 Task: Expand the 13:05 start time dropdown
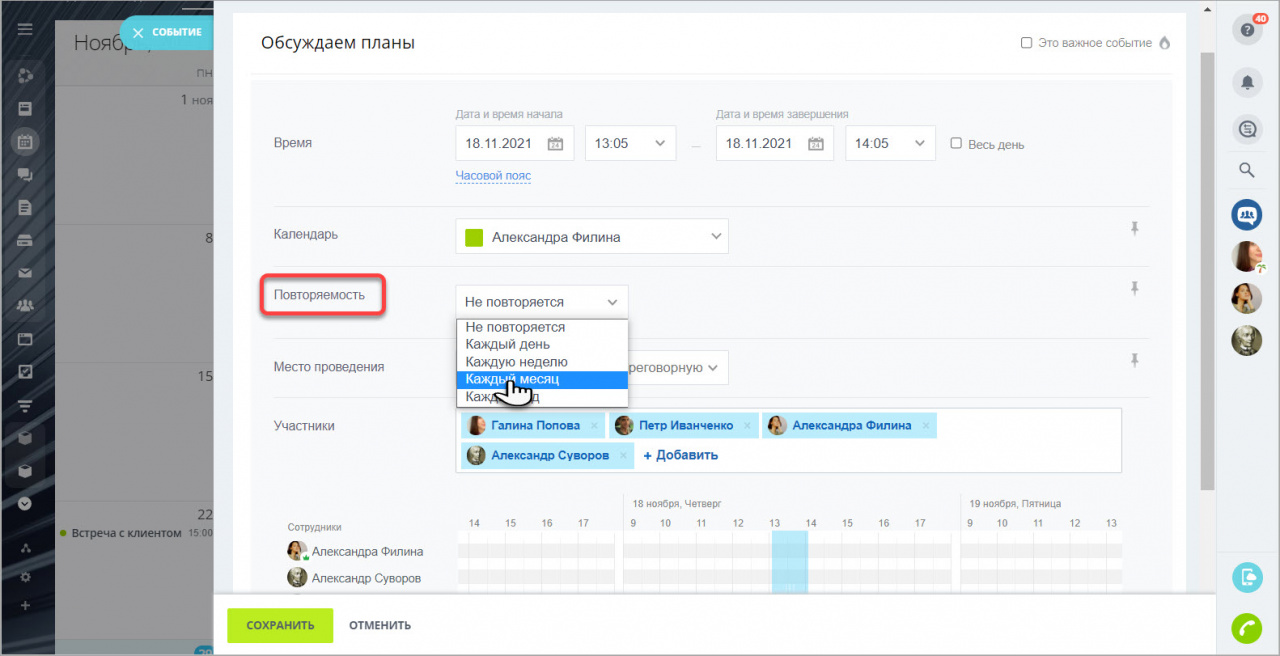point(630,143)
